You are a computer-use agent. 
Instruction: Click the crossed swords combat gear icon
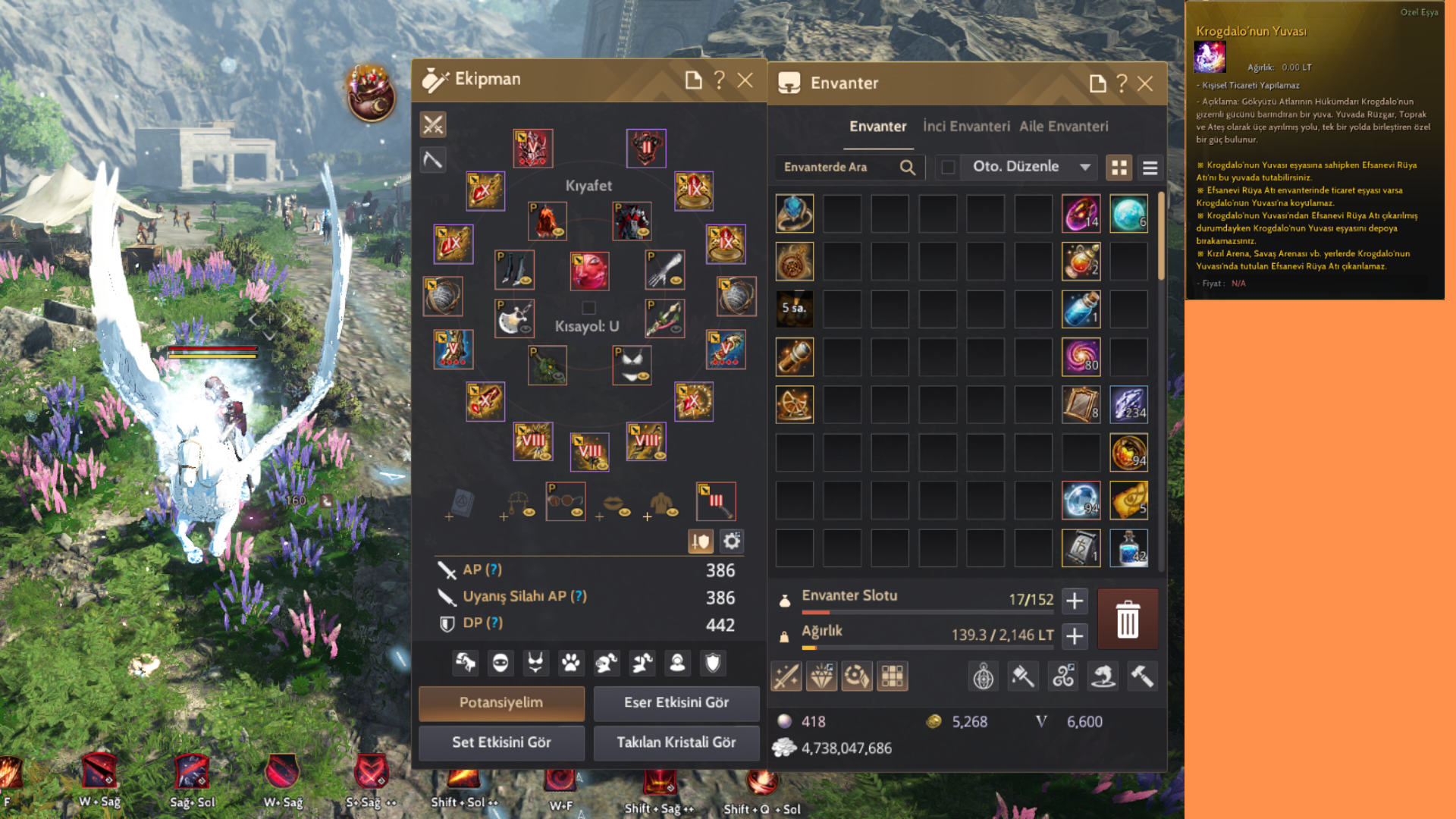433,124
